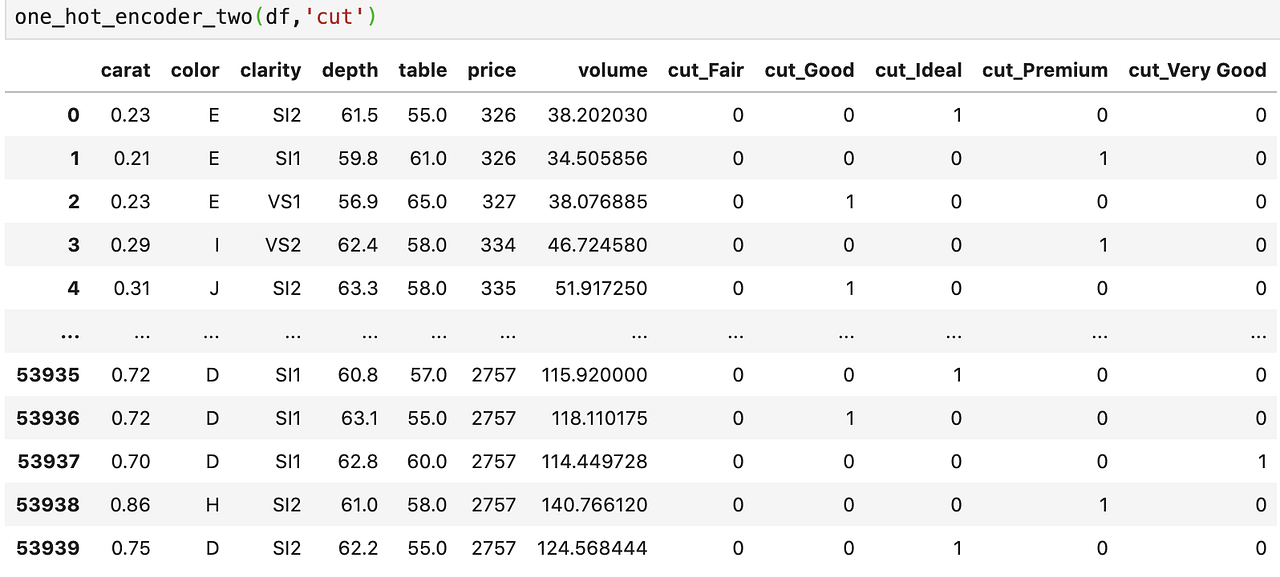This screenshot has width=1280, height=577.
Task: Select the carat column header
Action: point(126,70)
